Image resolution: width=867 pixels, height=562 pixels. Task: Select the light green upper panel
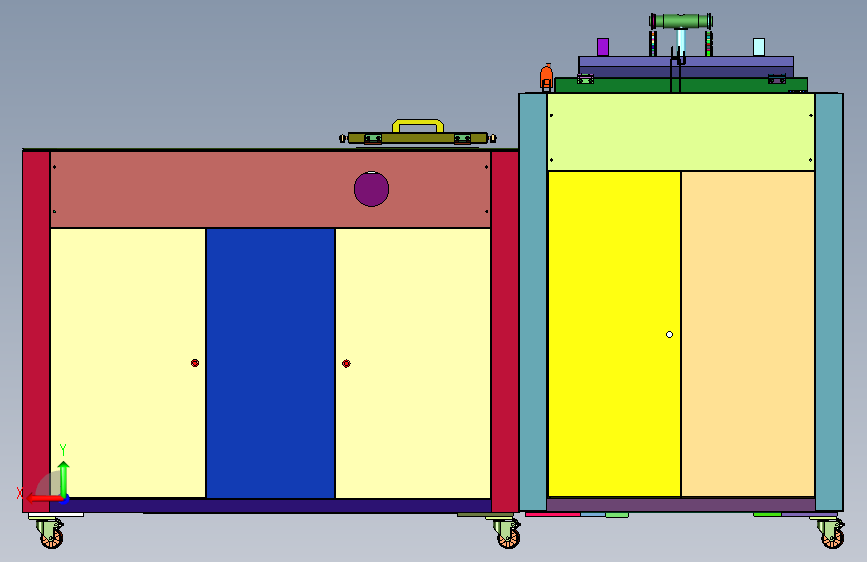[681, 132]
